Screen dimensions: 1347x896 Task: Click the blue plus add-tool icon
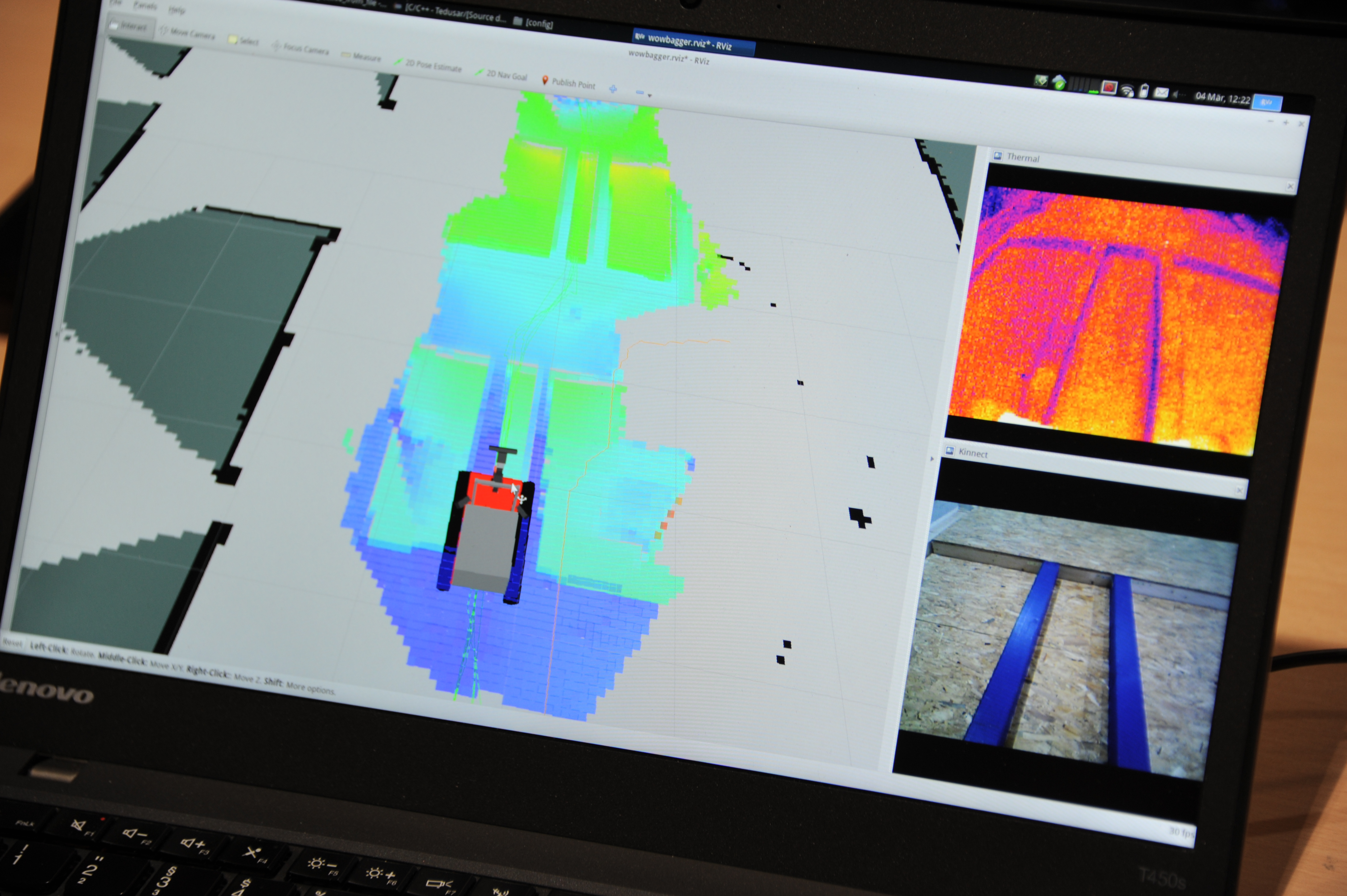(613, 89)
